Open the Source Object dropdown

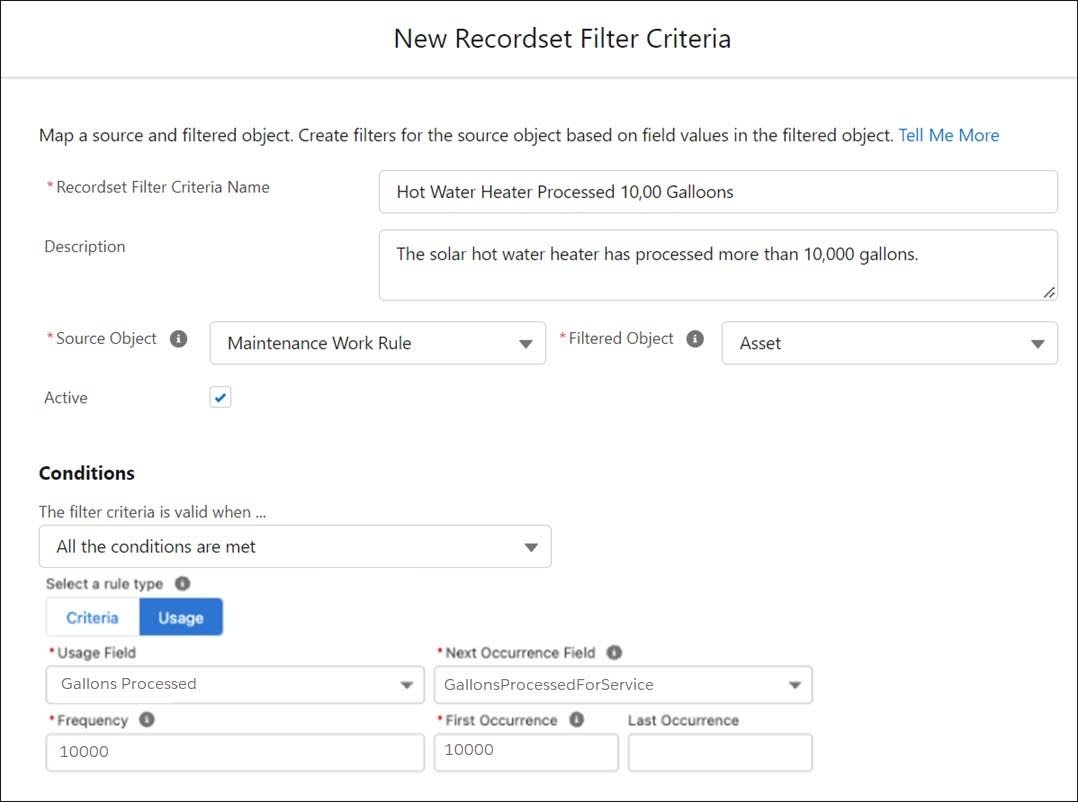point(377,343)
